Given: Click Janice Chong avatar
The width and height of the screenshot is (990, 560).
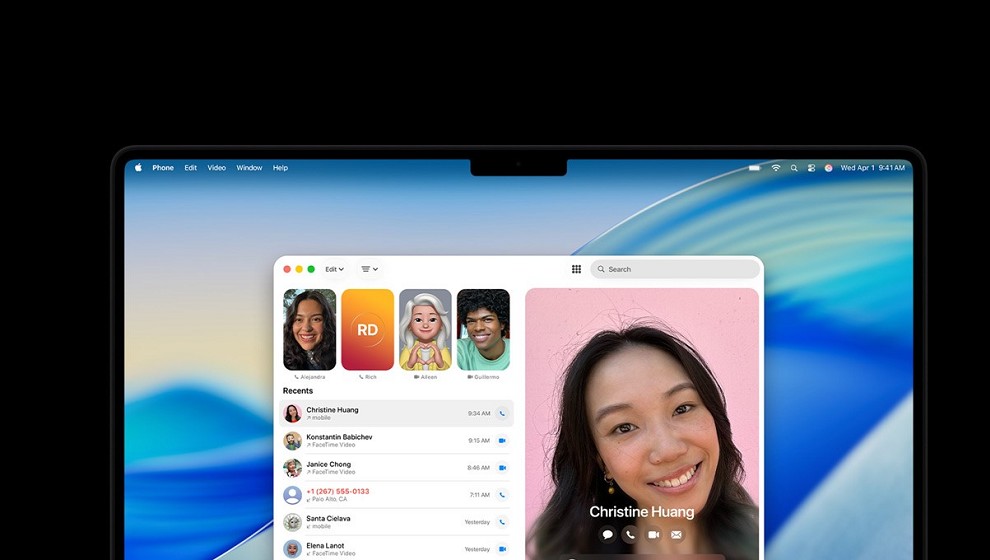Looking at the screenshot, I should click(x=292, y=468).
